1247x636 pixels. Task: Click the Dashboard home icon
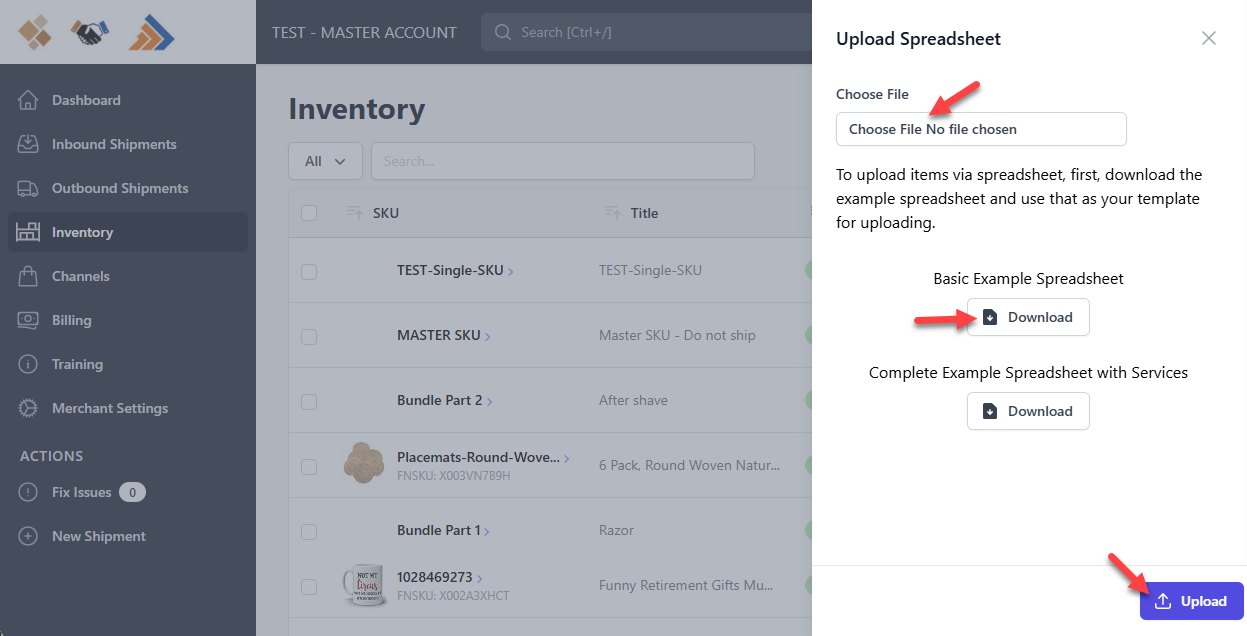[x=28, y=100]
